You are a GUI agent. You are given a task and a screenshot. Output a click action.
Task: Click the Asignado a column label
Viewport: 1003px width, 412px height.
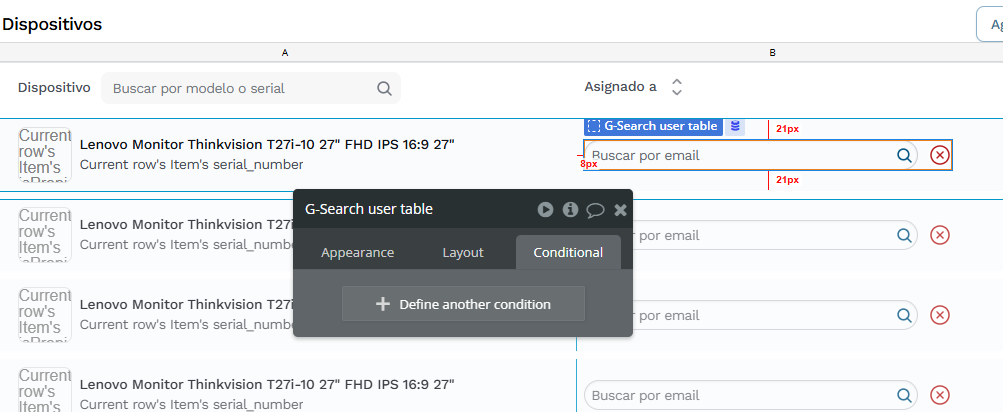[x=620, y=87]
